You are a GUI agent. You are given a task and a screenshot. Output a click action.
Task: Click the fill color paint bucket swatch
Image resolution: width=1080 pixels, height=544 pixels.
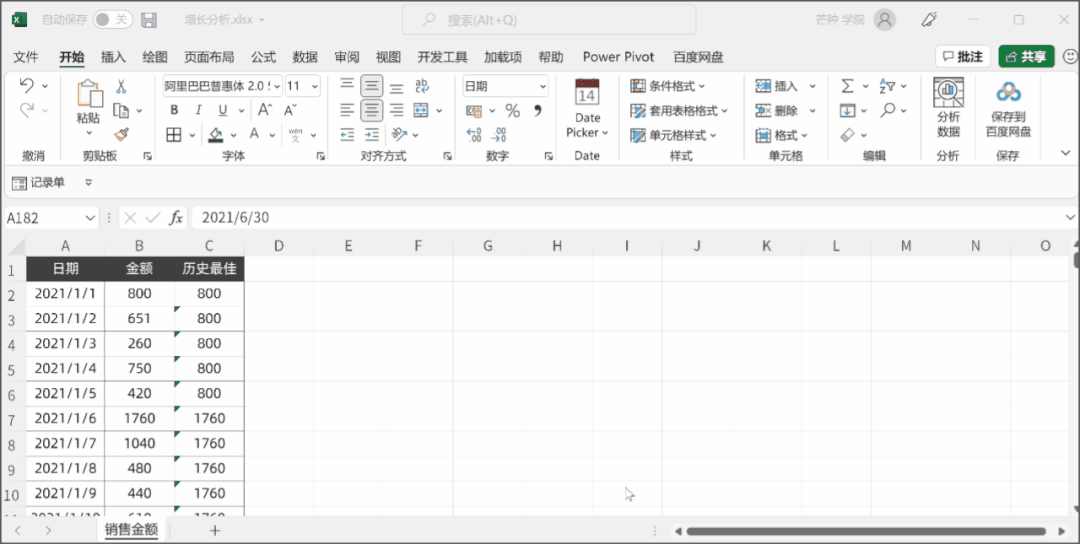(x=216, y=134)
